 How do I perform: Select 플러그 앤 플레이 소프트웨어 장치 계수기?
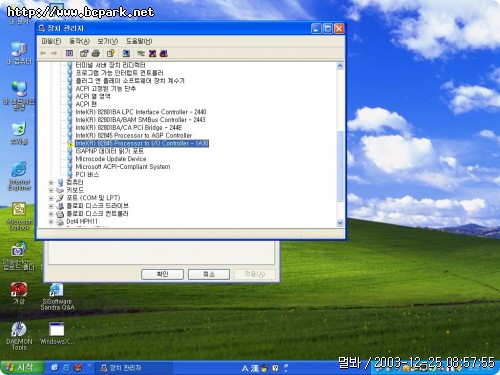click(x=130, y=81)
